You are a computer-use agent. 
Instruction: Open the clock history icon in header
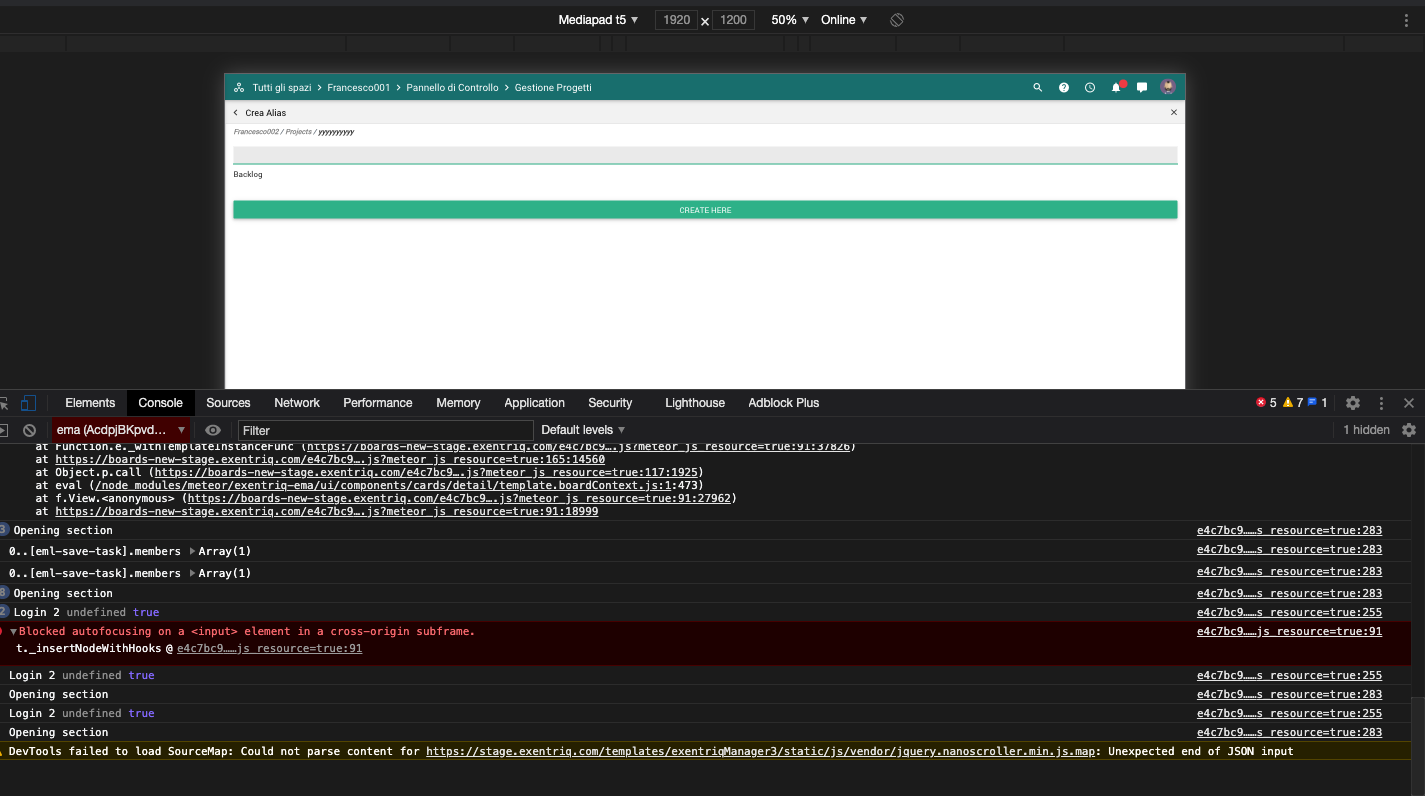[1090, 88]
